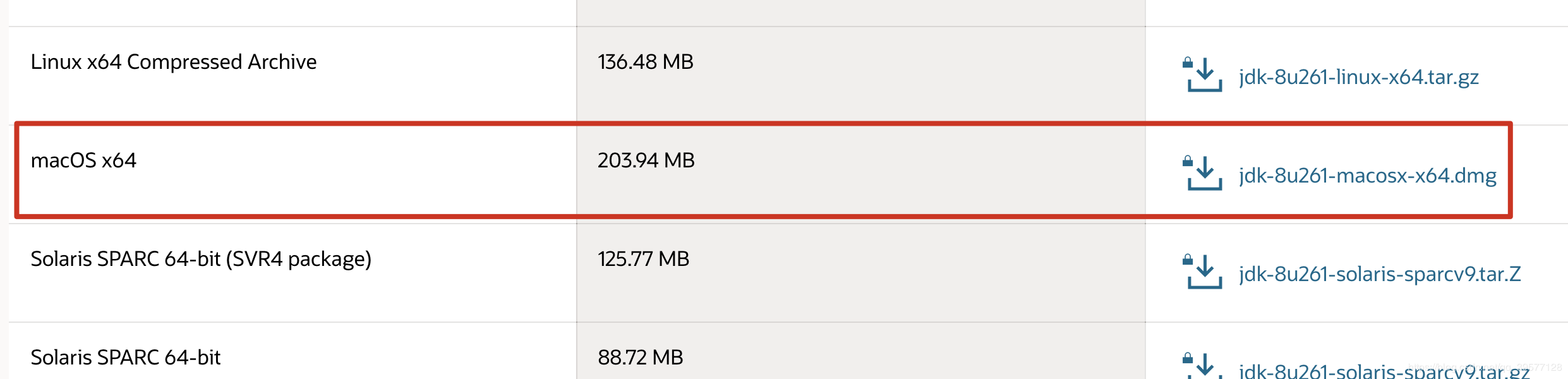Click download icon for linux-x64.tar.gz
Viewport: 1568px width, 379px height.
pos(1205,75)
